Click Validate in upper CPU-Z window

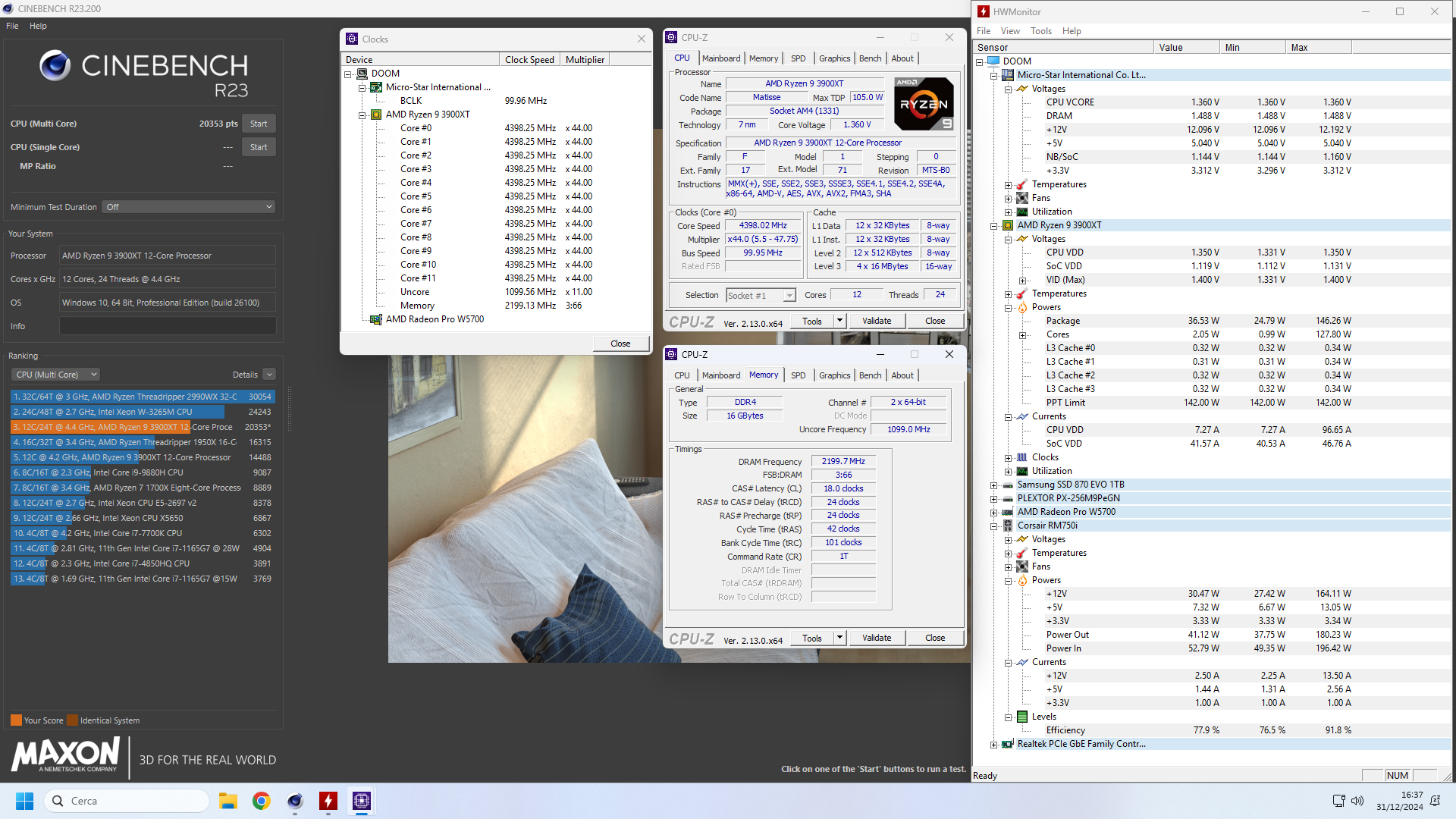(877, 321)
